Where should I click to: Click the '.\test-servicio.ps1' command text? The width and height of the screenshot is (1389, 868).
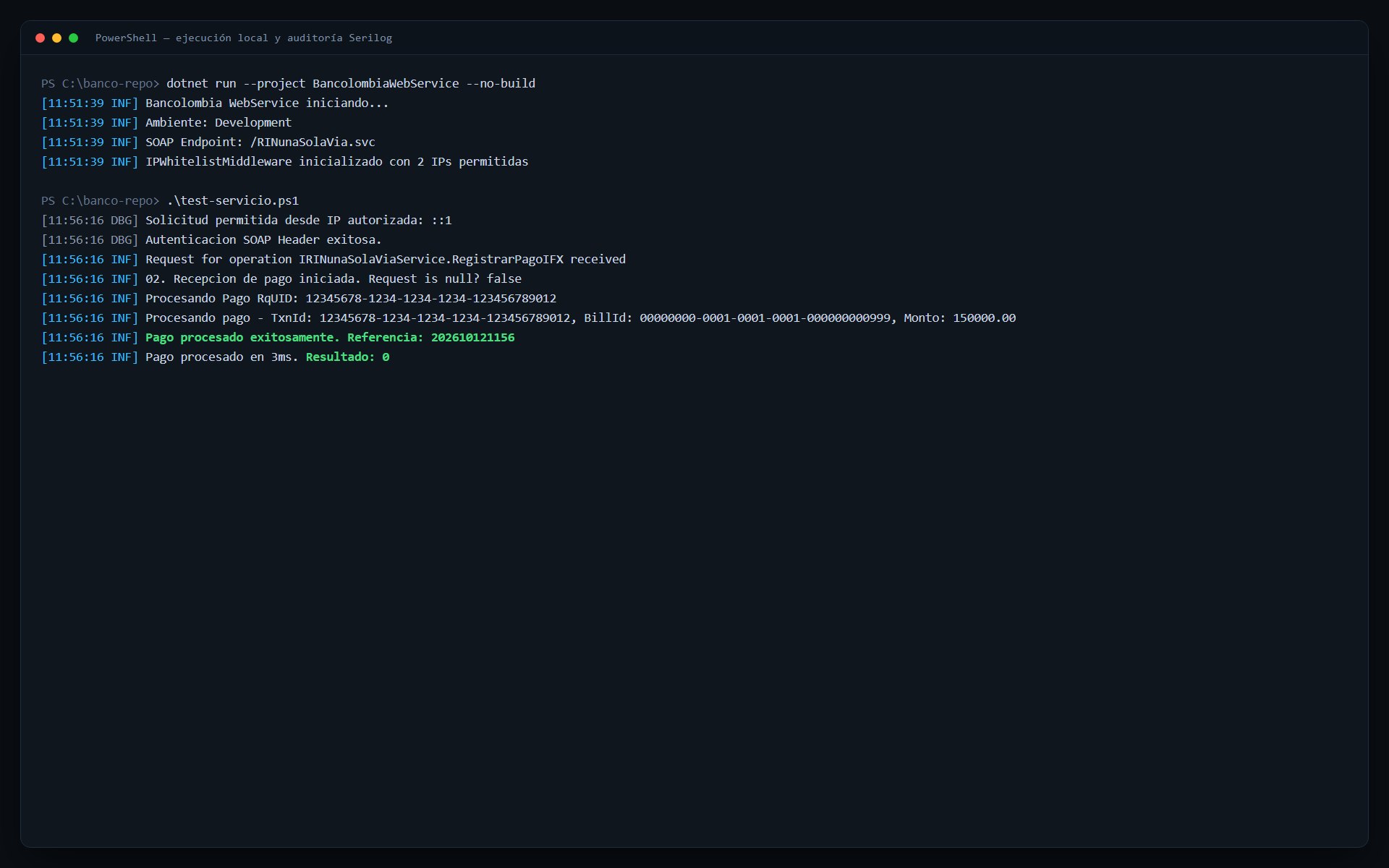coord(232,200)
